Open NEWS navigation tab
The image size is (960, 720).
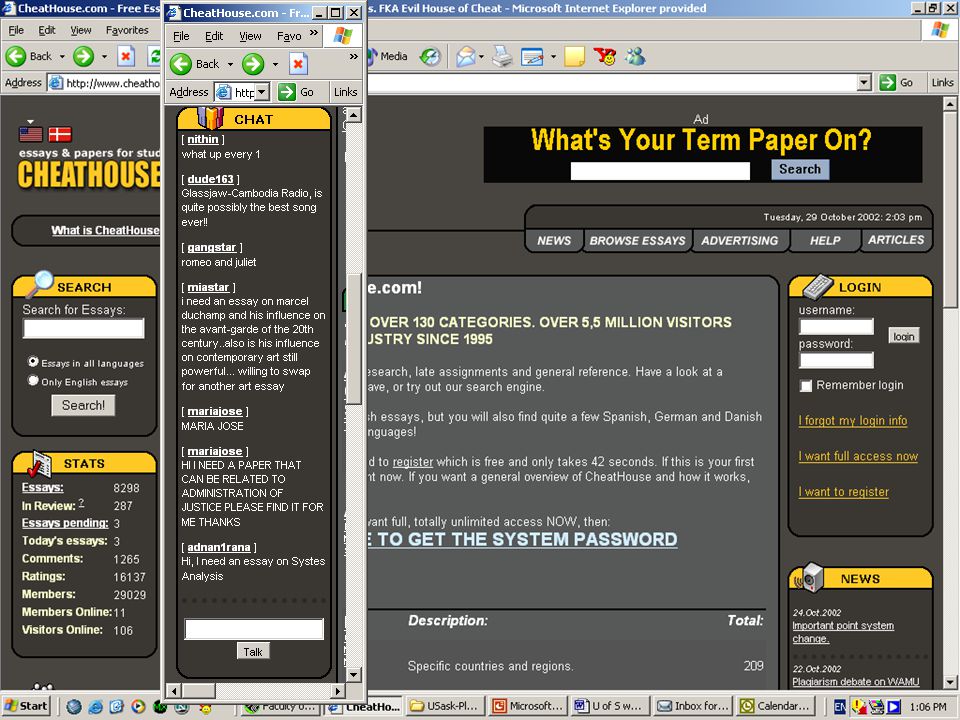tap(554, 241)
